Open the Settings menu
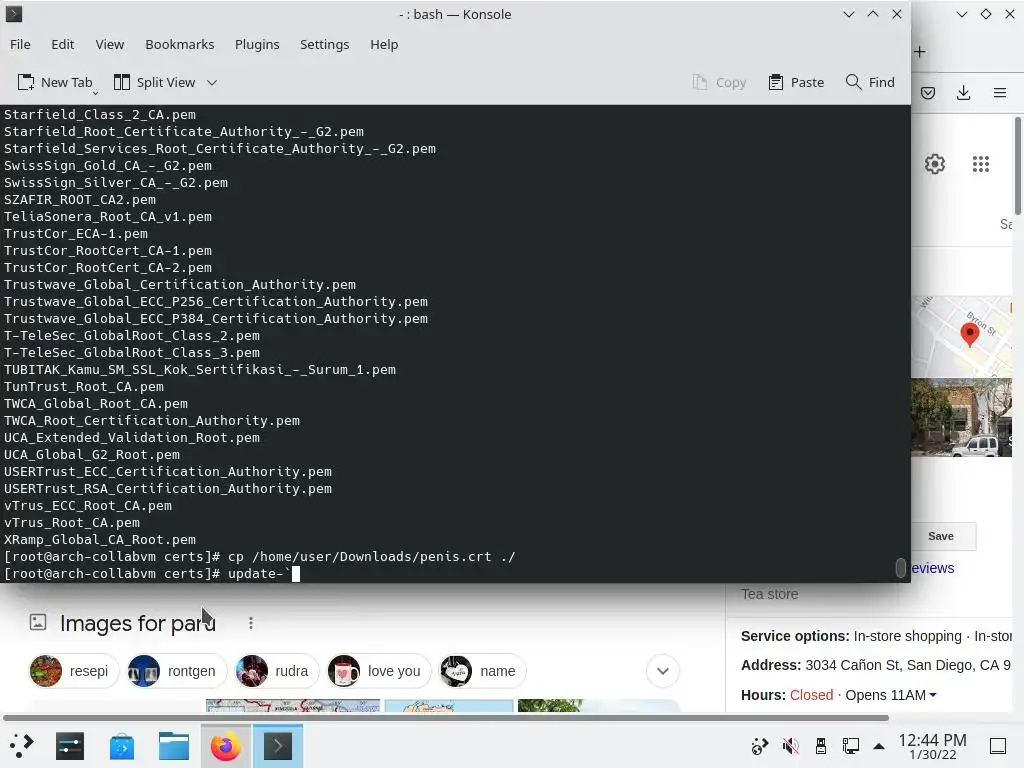 325,44
